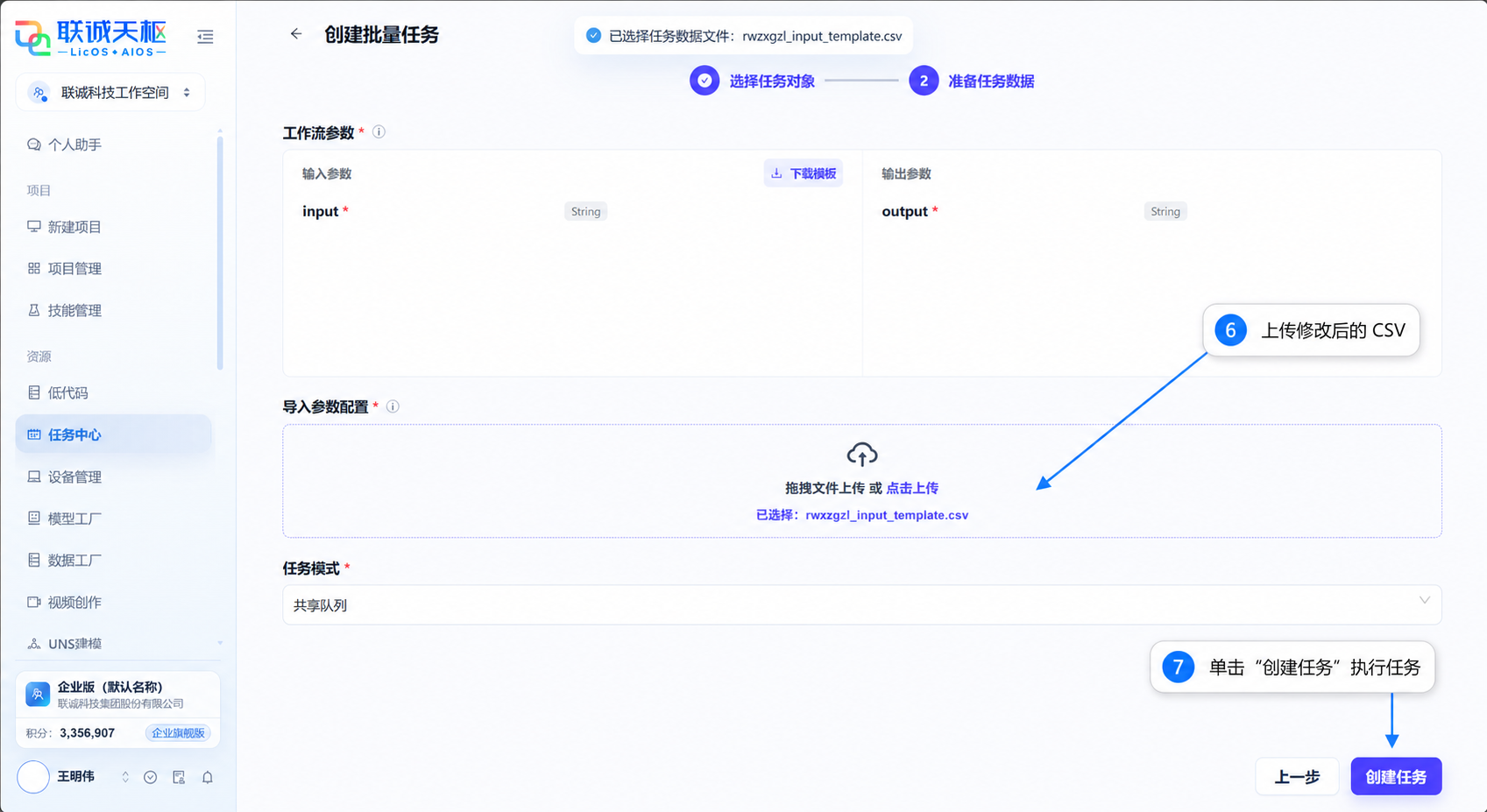This screenshot has width=1487, height=812.
Task: Click the LiCOS AIOS logo
Action: click(x=91, y=38)
